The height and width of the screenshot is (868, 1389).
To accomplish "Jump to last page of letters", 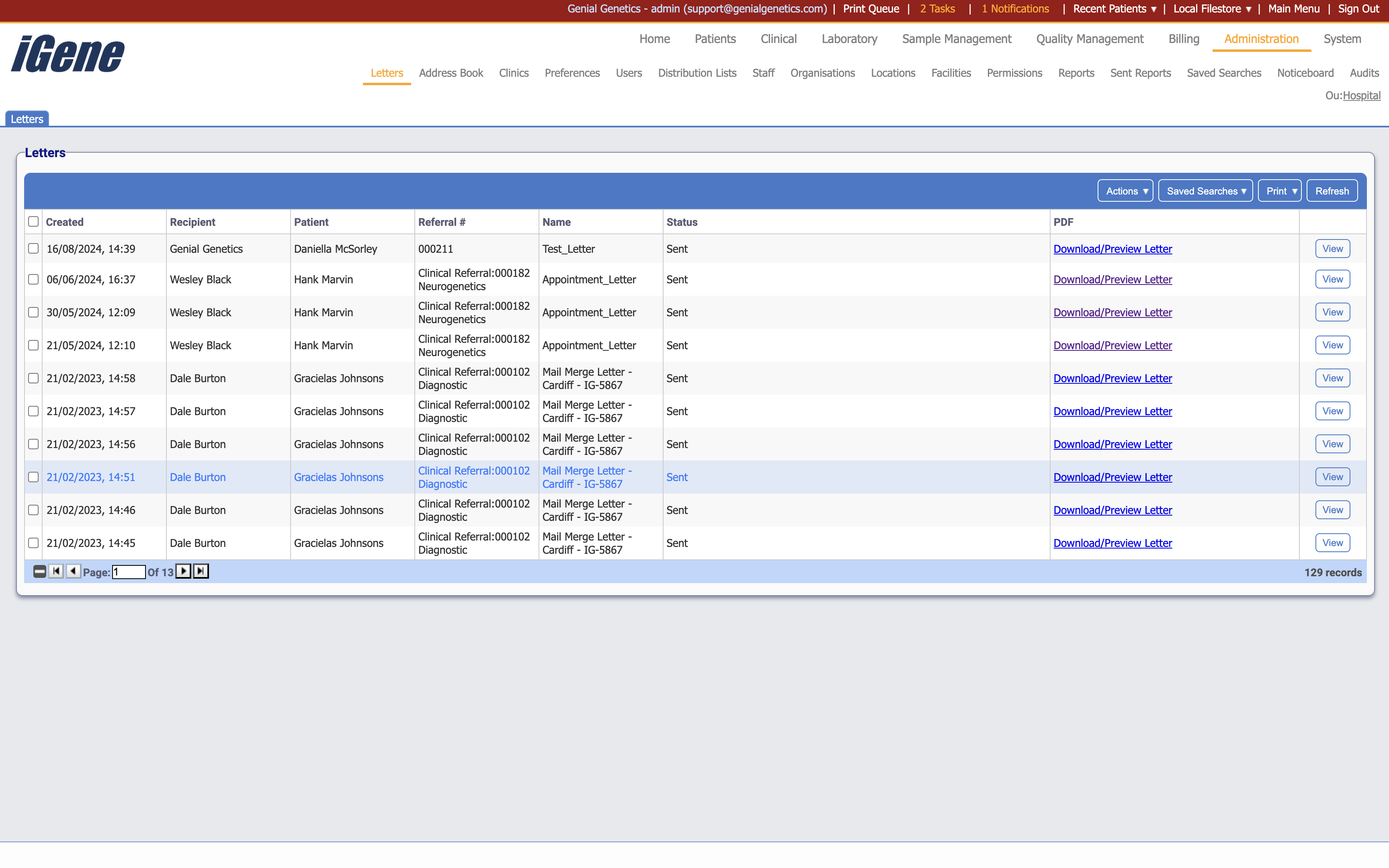I will coord(201,571).
